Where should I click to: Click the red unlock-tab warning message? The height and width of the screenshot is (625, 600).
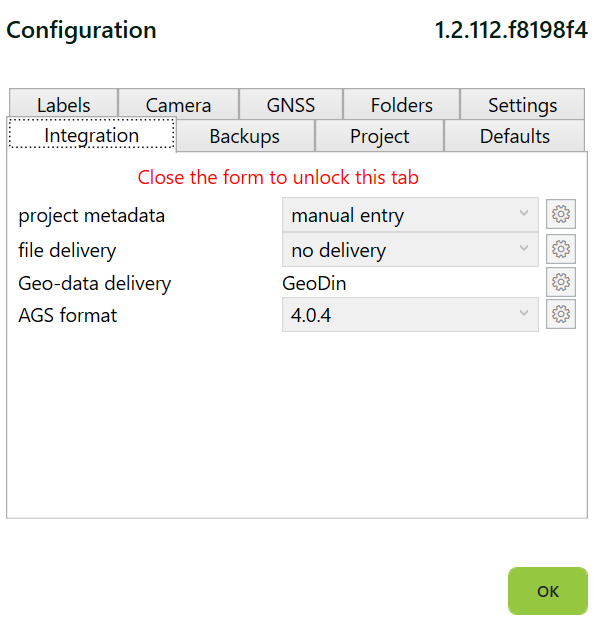pyautogui.click(x=278, y=178)
